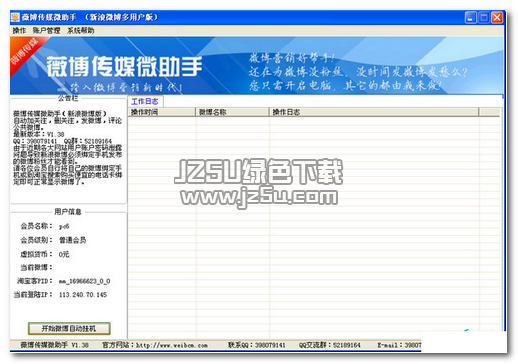This screenshot has height=364, width=518.
Task: Select QQ交流群: 52189164 in status bar
Action: tap(329, 345)
